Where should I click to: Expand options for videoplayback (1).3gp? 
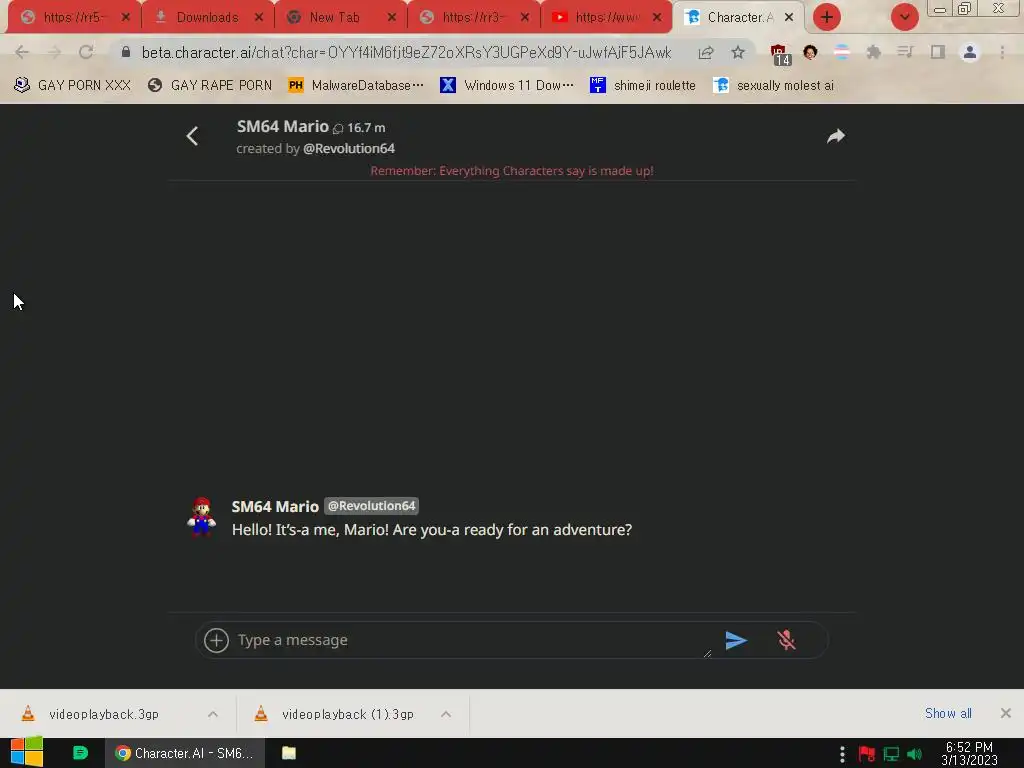(446, 714)
